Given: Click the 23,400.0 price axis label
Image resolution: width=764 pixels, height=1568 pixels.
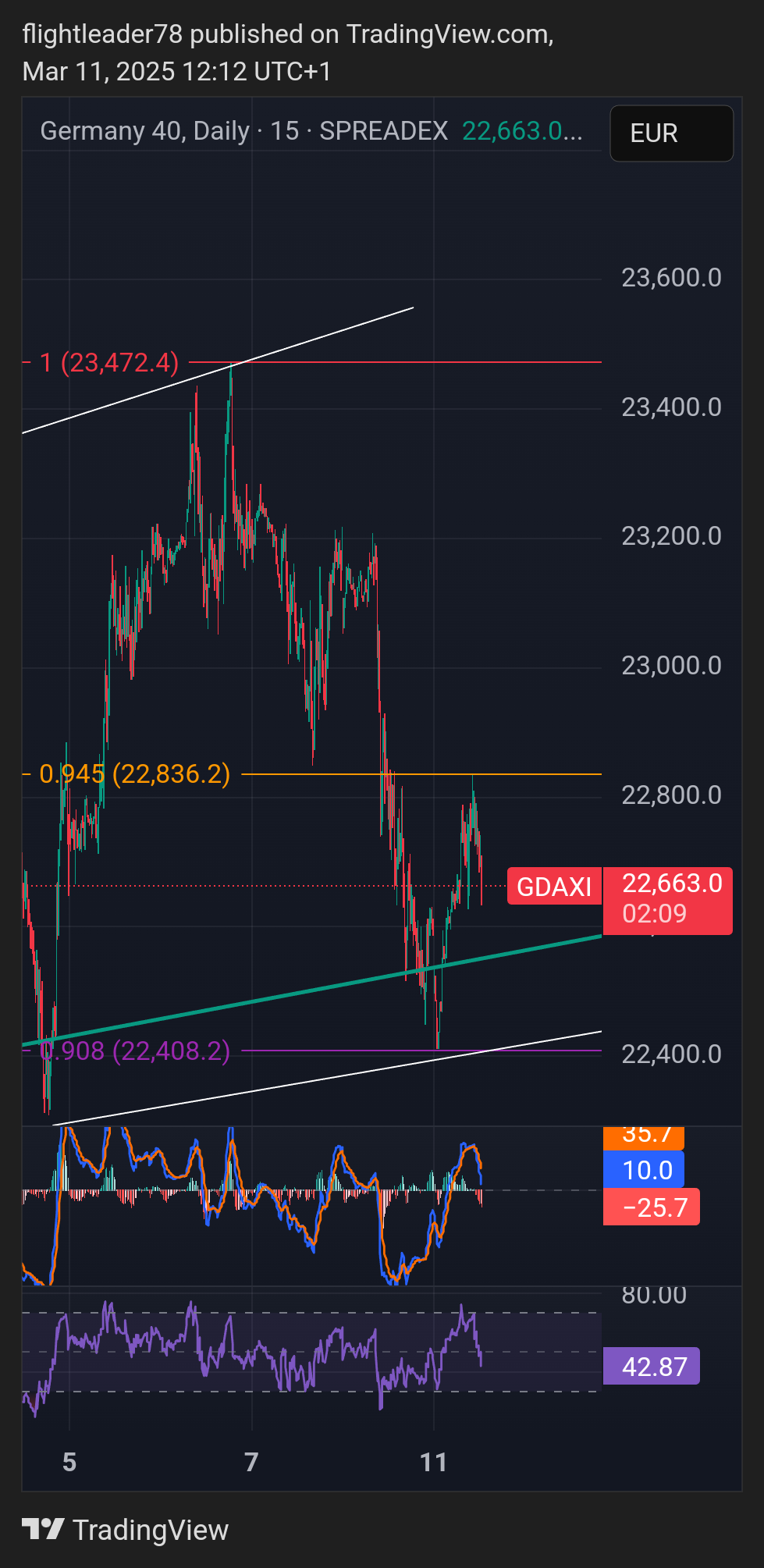Looking at the screenshot, I should tap(671, 407).
